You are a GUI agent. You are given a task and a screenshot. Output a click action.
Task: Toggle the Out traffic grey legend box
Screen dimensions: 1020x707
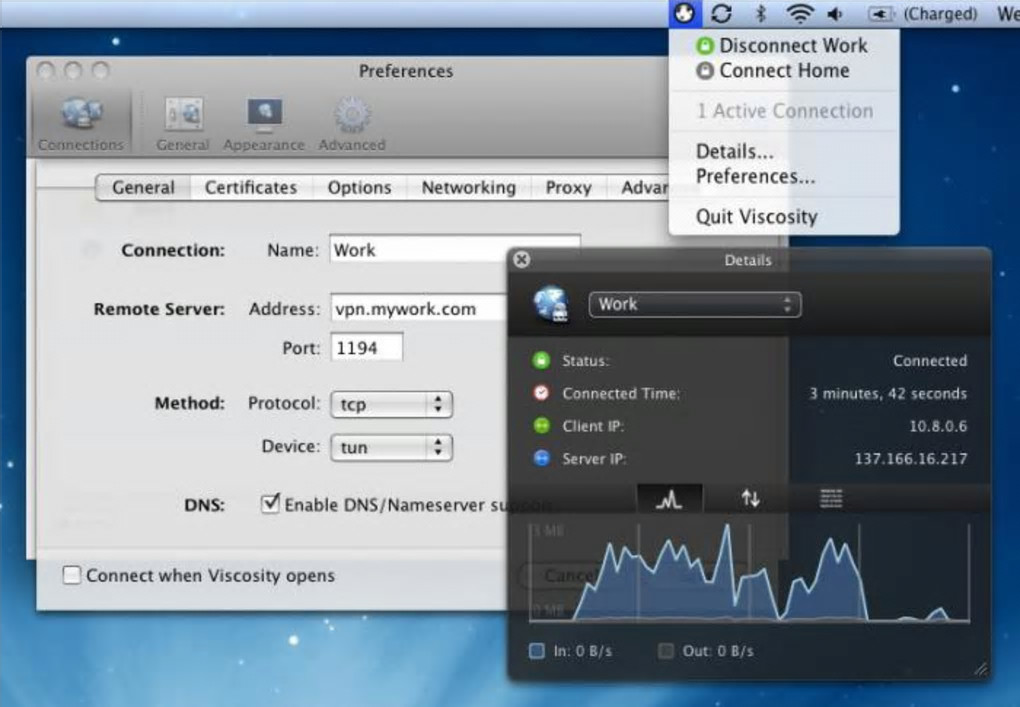665,651
